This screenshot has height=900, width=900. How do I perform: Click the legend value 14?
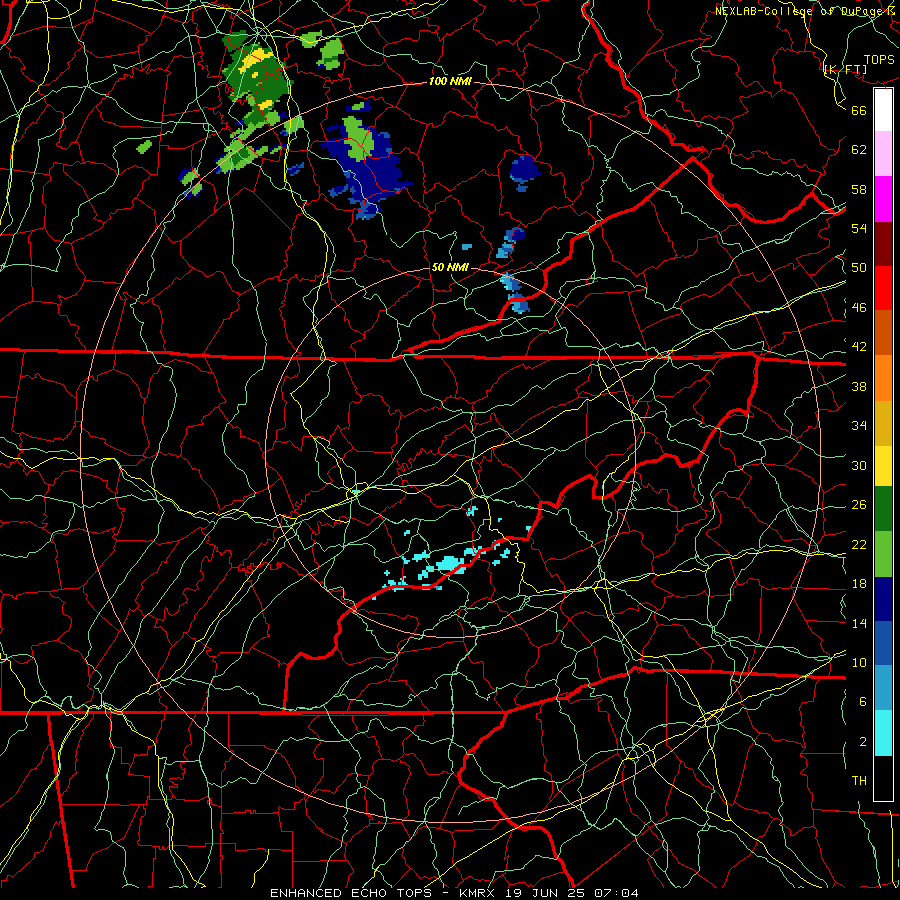[x=859, y=623]
